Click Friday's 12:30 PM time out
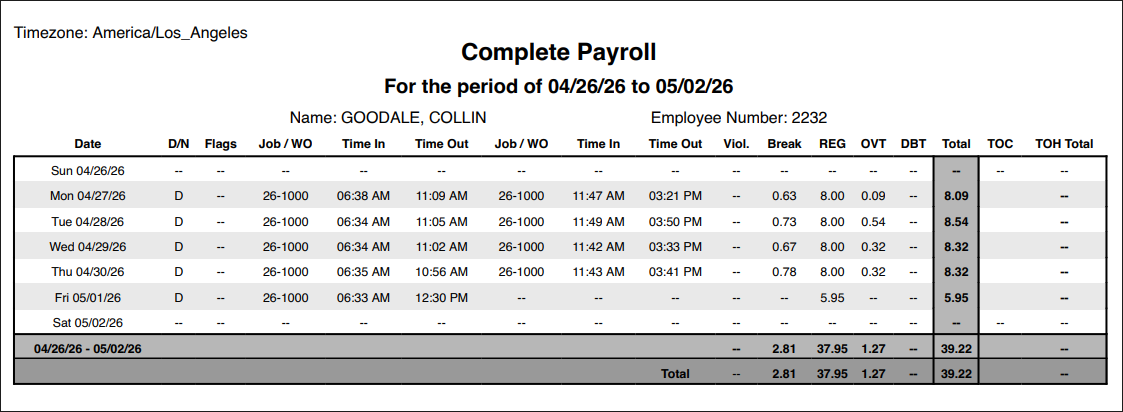Screen dimensions: 1123x412 pyautogui.click(x=441, y=298)
